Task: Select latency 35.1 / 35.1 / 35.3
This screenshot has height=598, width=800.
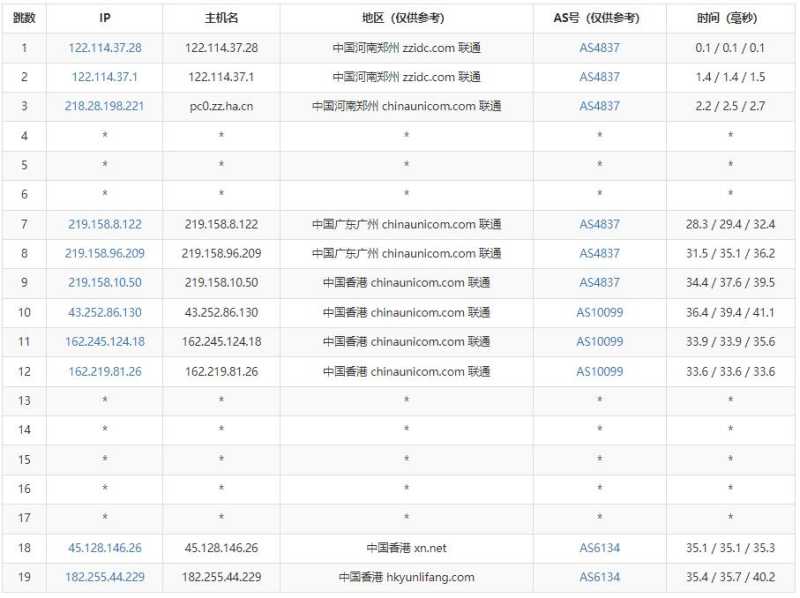Action: [730, 548]
